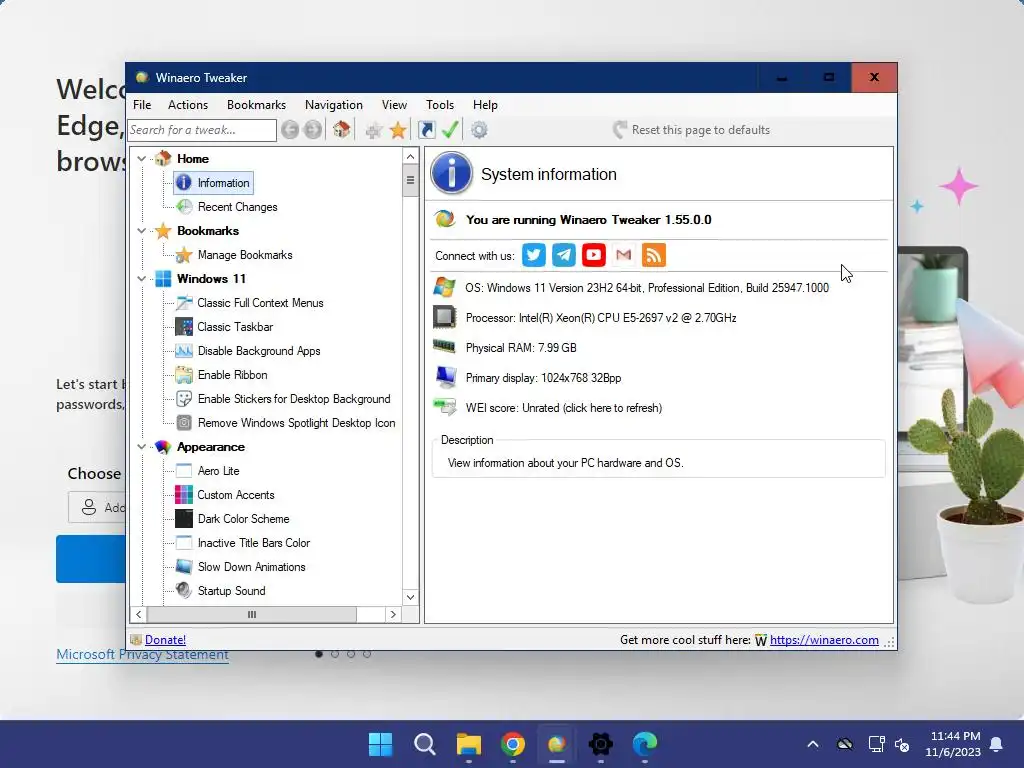Open settings via the gear toolbar icon
The width and height of the screenshot is (1024, 768).
479,130
